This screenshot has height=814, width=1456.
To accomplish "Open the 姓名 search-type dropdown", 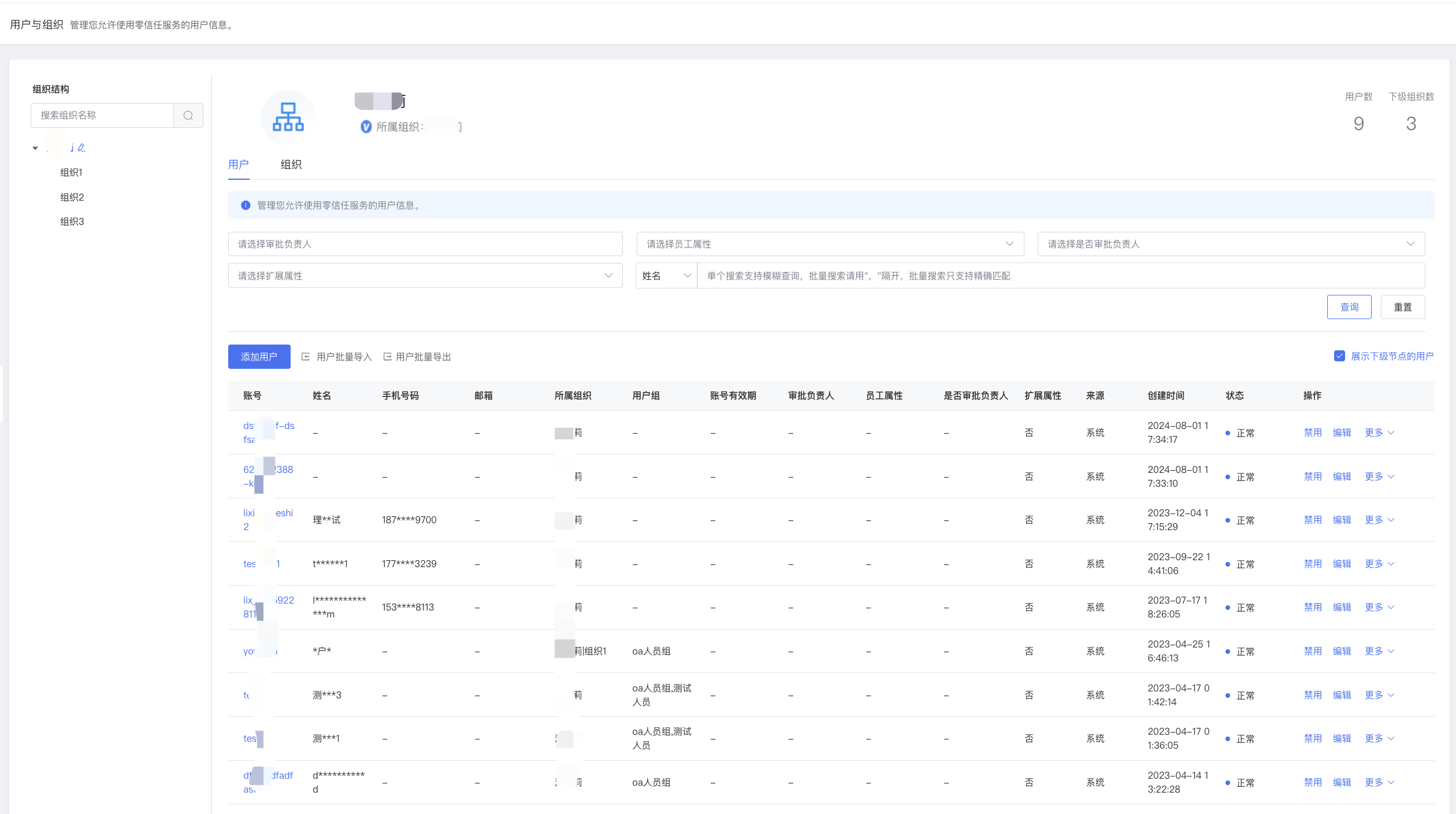I will point(666,276).
